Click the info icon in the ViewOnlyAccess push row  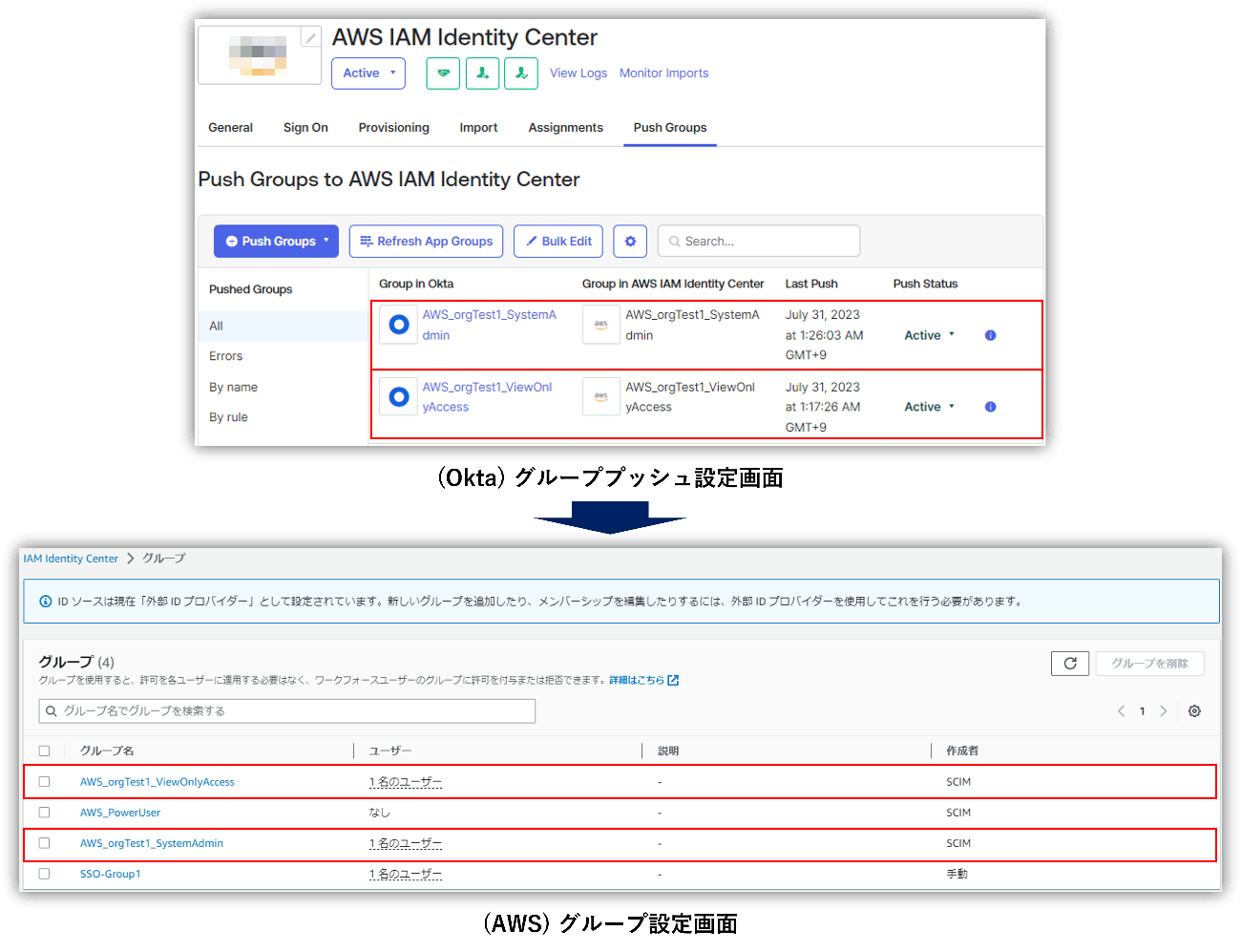coord(990,407)
